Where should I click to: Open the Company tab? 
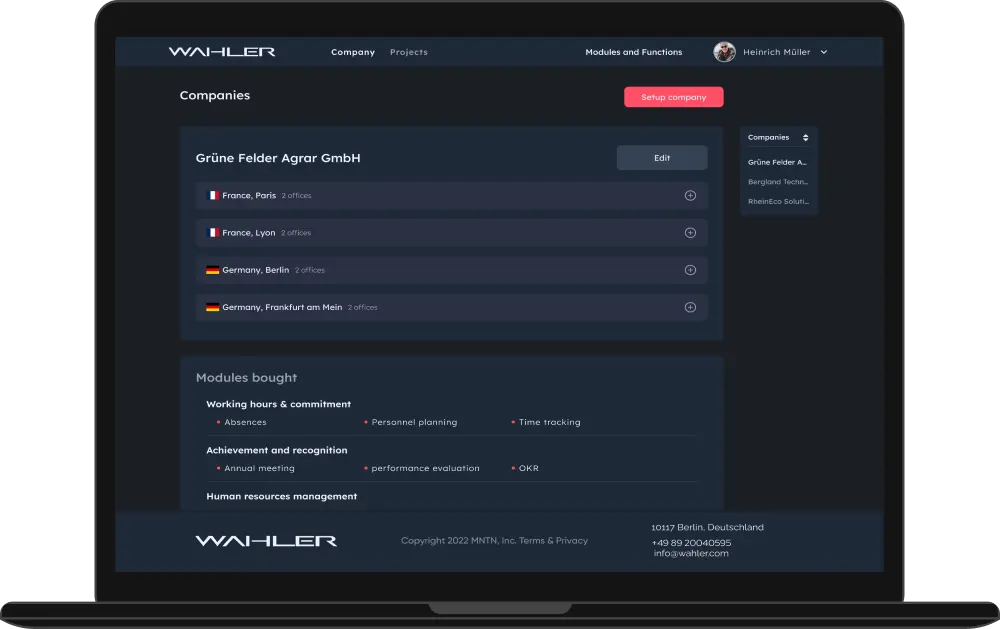click(x=352, y=52)
